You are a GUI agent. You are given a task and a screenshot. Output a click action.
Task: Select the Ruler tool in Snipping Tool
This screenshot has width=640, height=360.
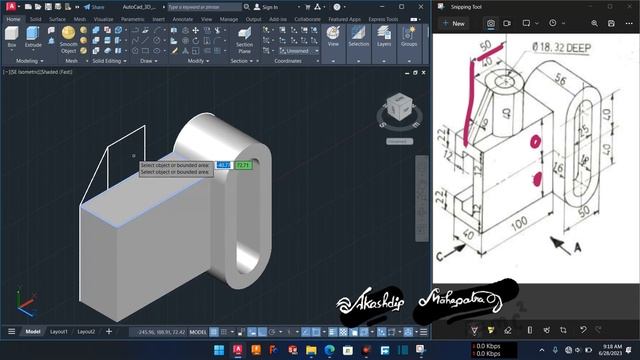pyautogui.click(x=530, y=330)
